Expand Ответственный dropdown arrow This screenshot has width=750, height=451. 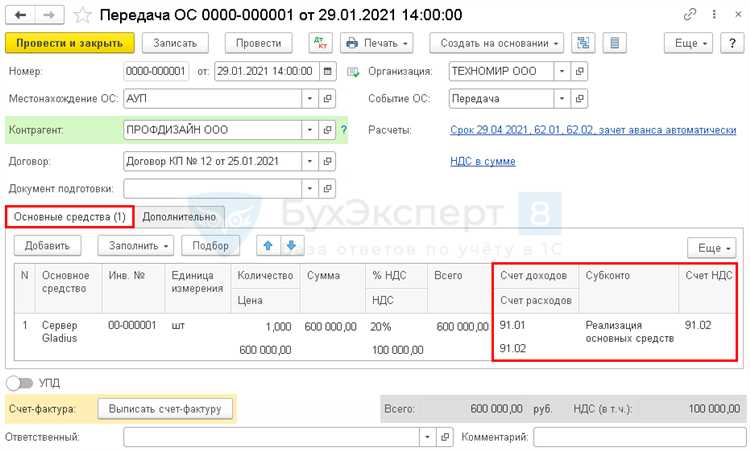[427, 437]
